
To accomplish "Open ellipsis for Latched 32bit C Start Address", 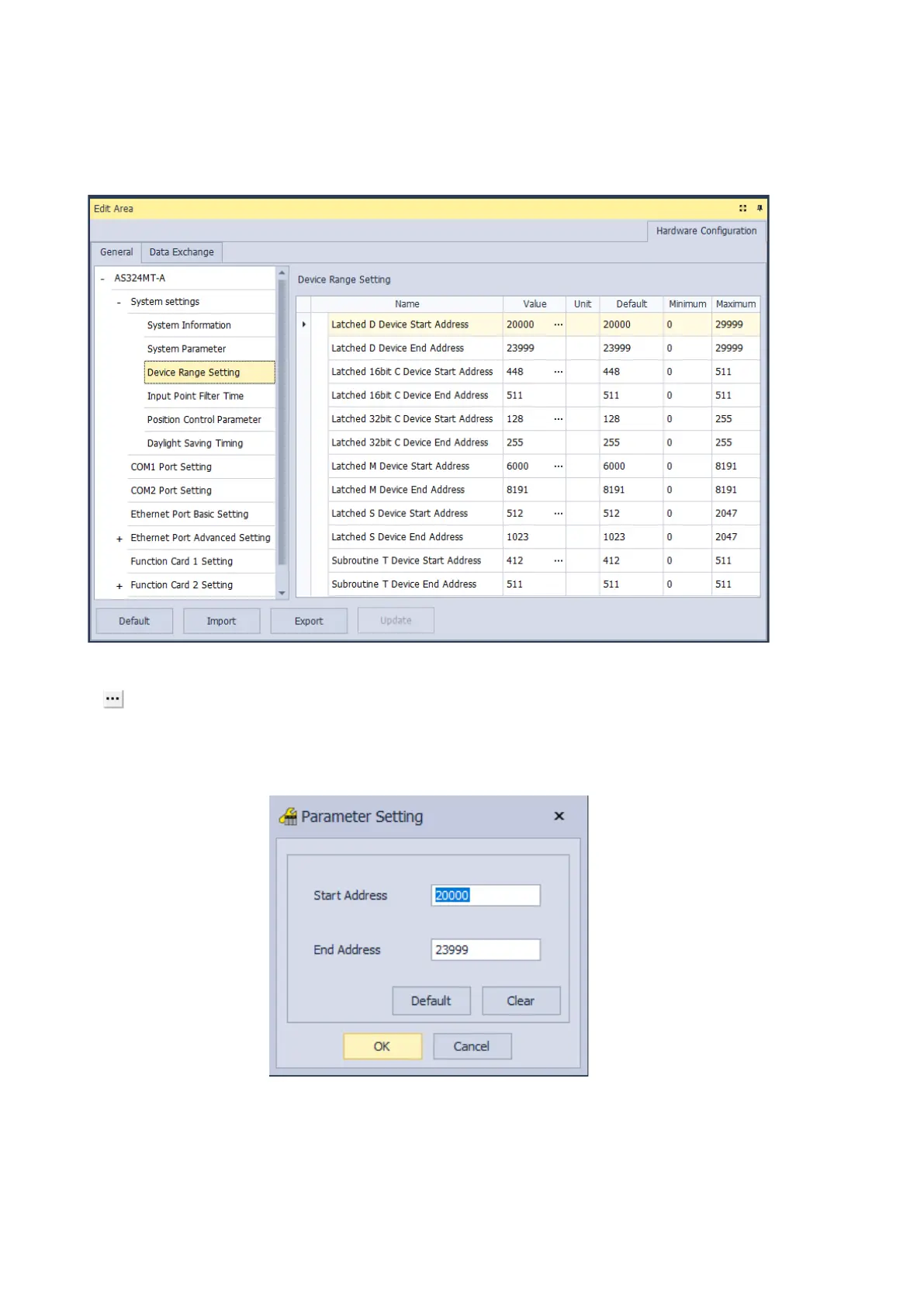I will point(559,419).
